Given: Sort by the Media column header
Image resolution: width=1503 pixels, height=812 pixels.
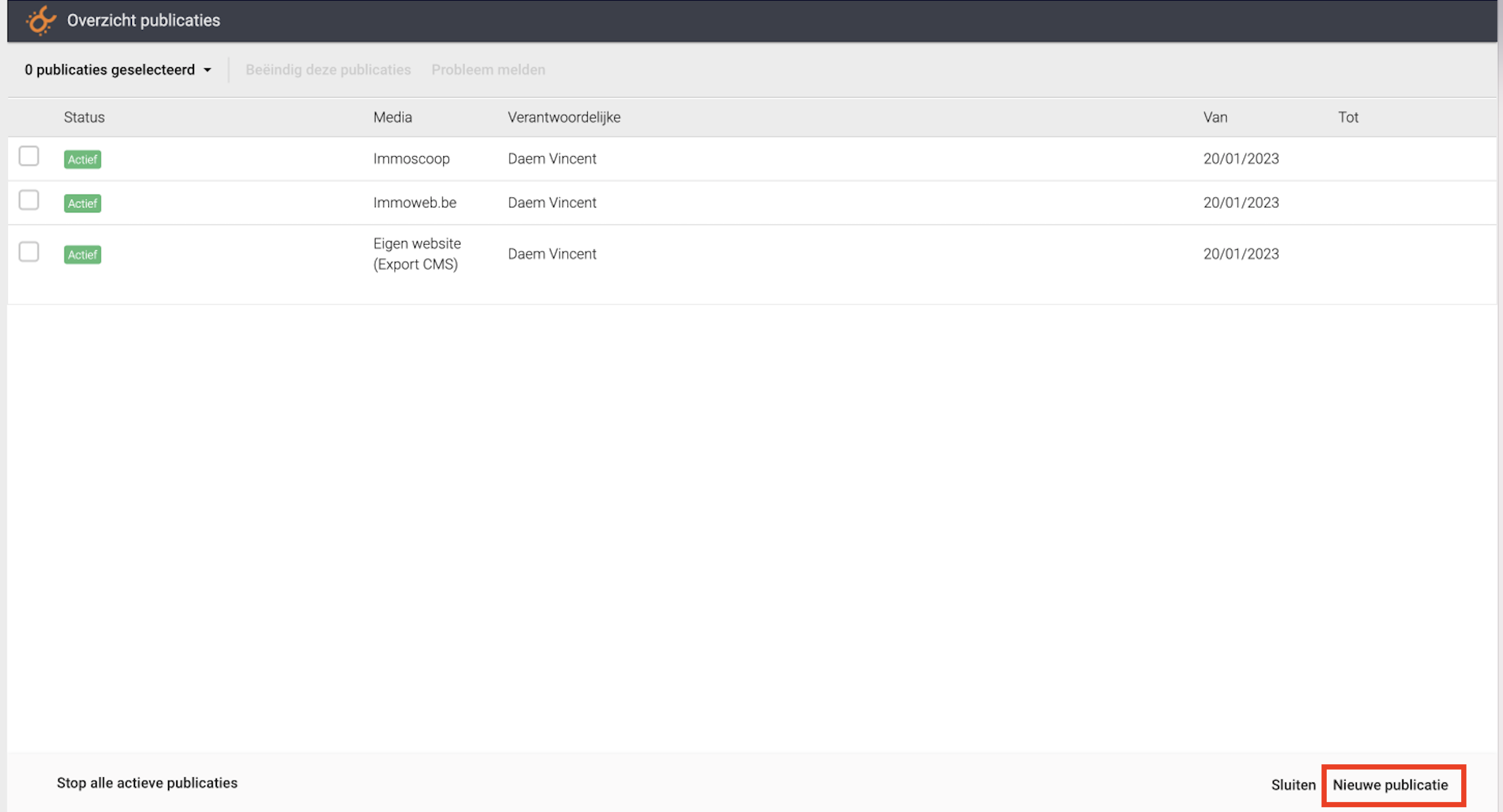Looking at the screenshot, I should 393,117.
